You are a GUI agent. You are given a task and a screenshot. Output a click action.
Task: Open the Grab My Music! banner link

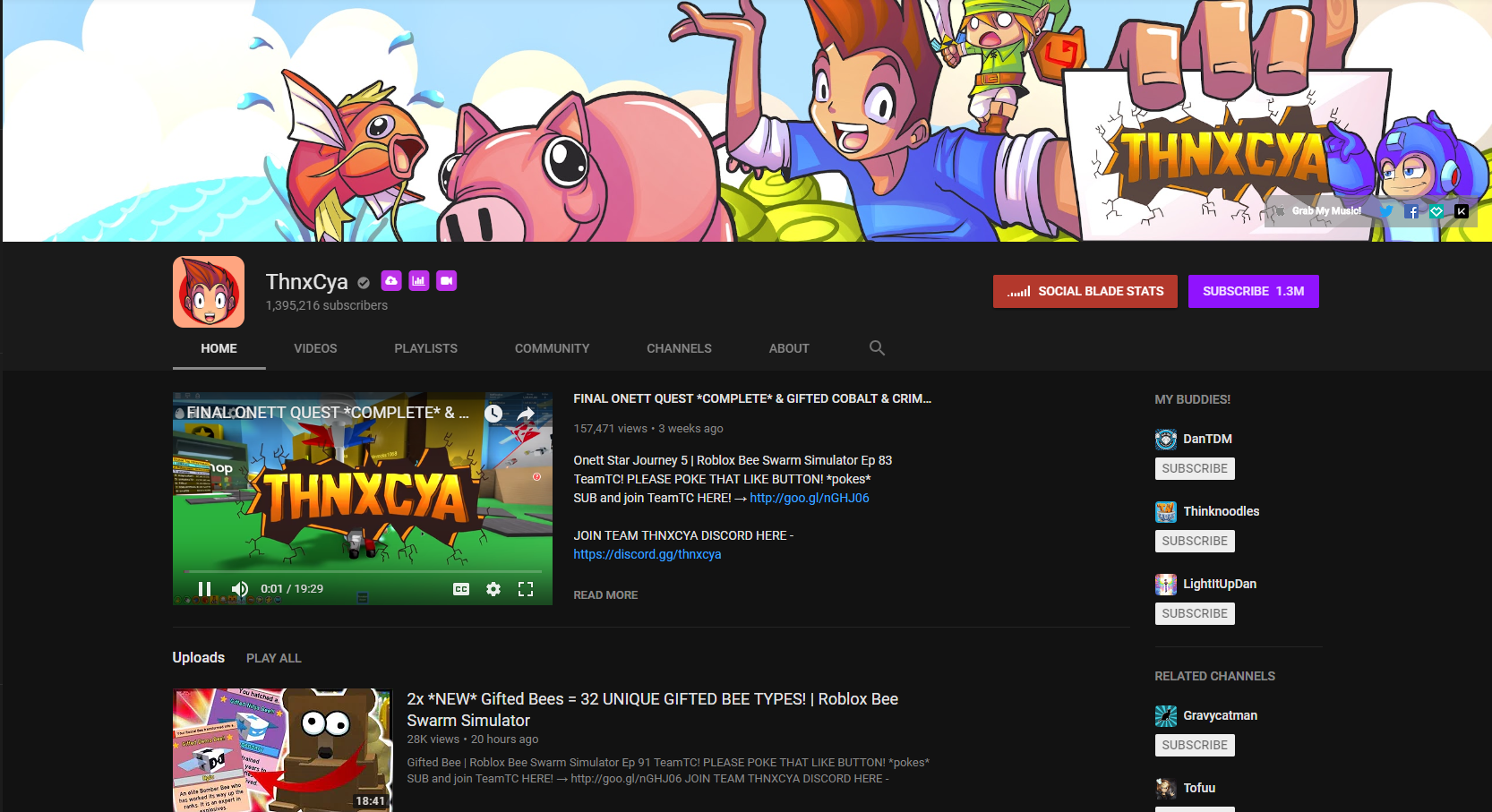click(x=1318, y=211)
